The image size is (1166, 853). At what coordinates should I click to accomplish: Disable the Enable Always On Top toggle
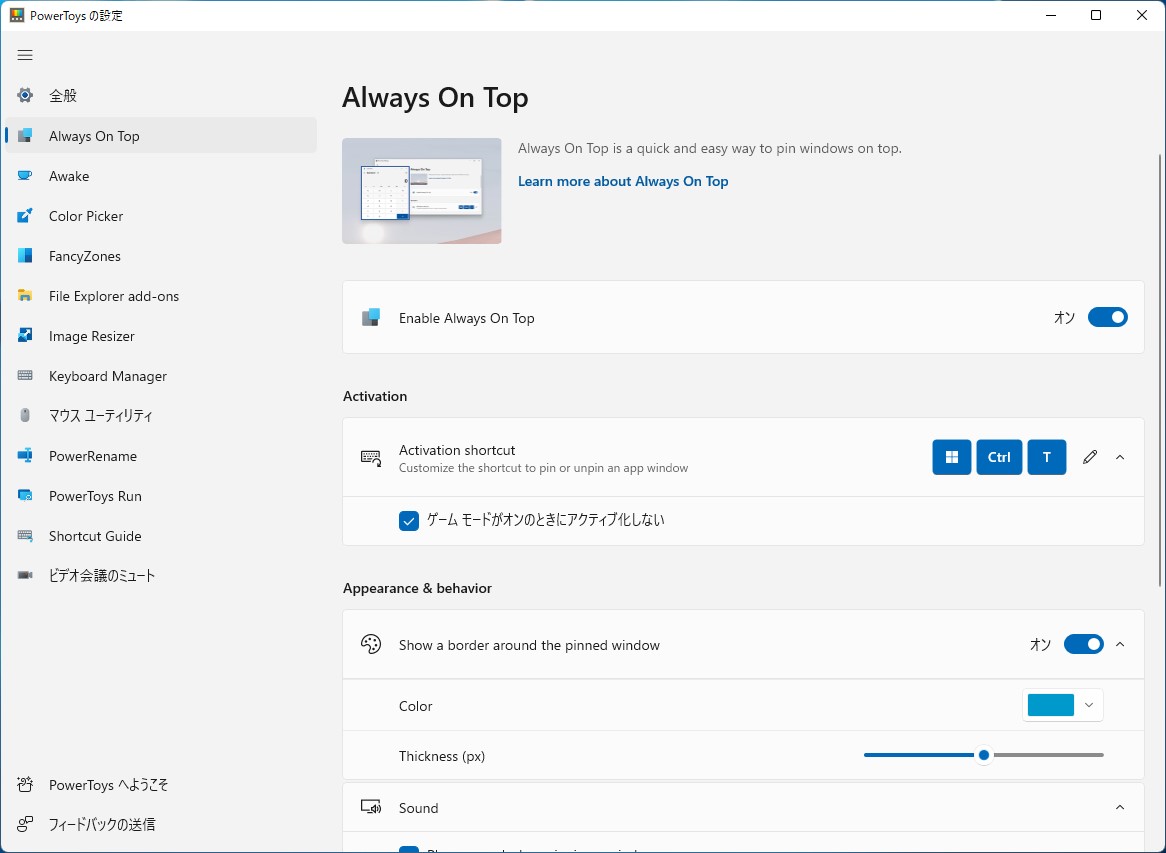pos(1107,318)
